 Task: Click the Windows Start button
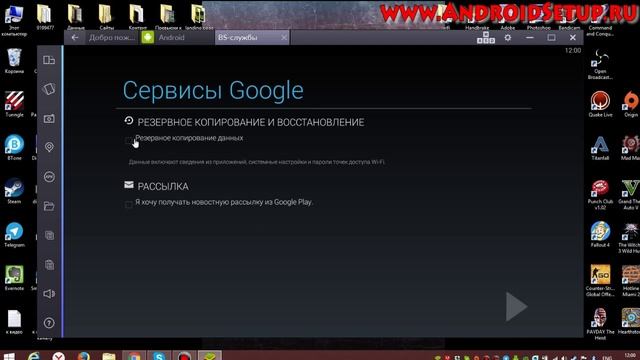tap(9, 356)
